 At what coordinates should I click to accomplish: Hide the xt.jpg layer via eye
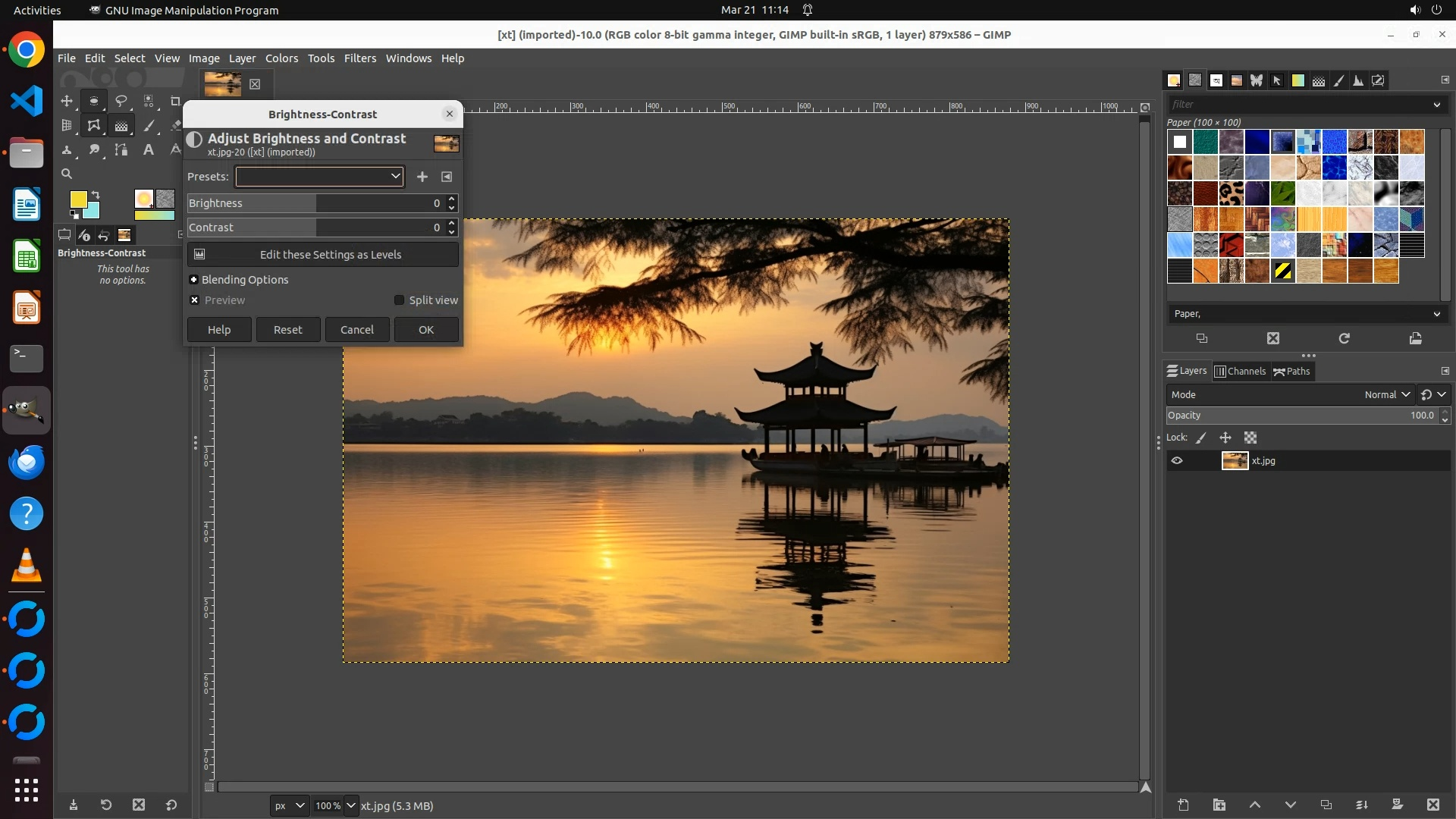tap(1177, 460)
